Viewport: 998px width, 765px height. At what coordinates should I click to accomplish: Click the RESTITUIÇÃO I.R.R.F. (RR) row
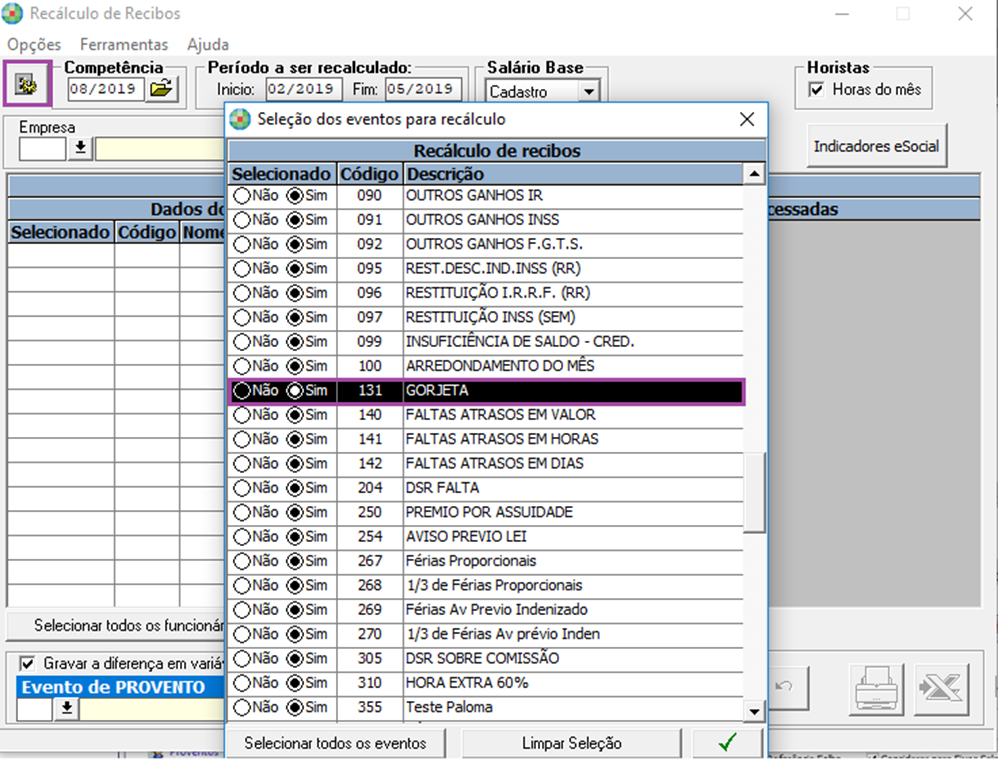486,293
